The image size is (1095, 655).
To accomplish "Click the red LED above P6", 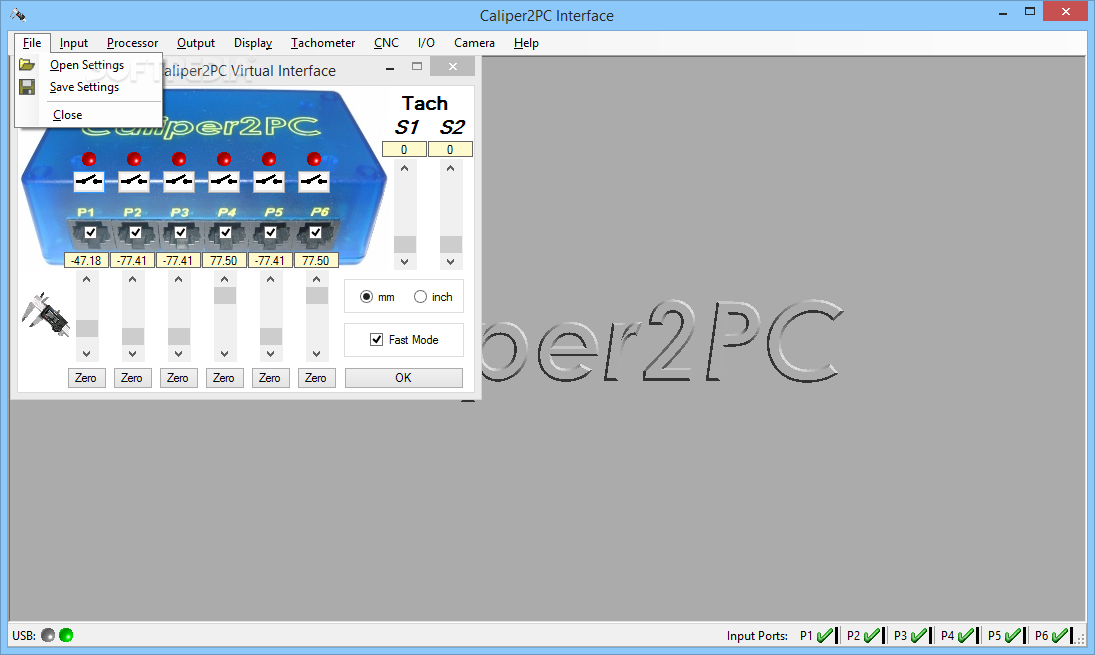I will [x=314, y=159].
